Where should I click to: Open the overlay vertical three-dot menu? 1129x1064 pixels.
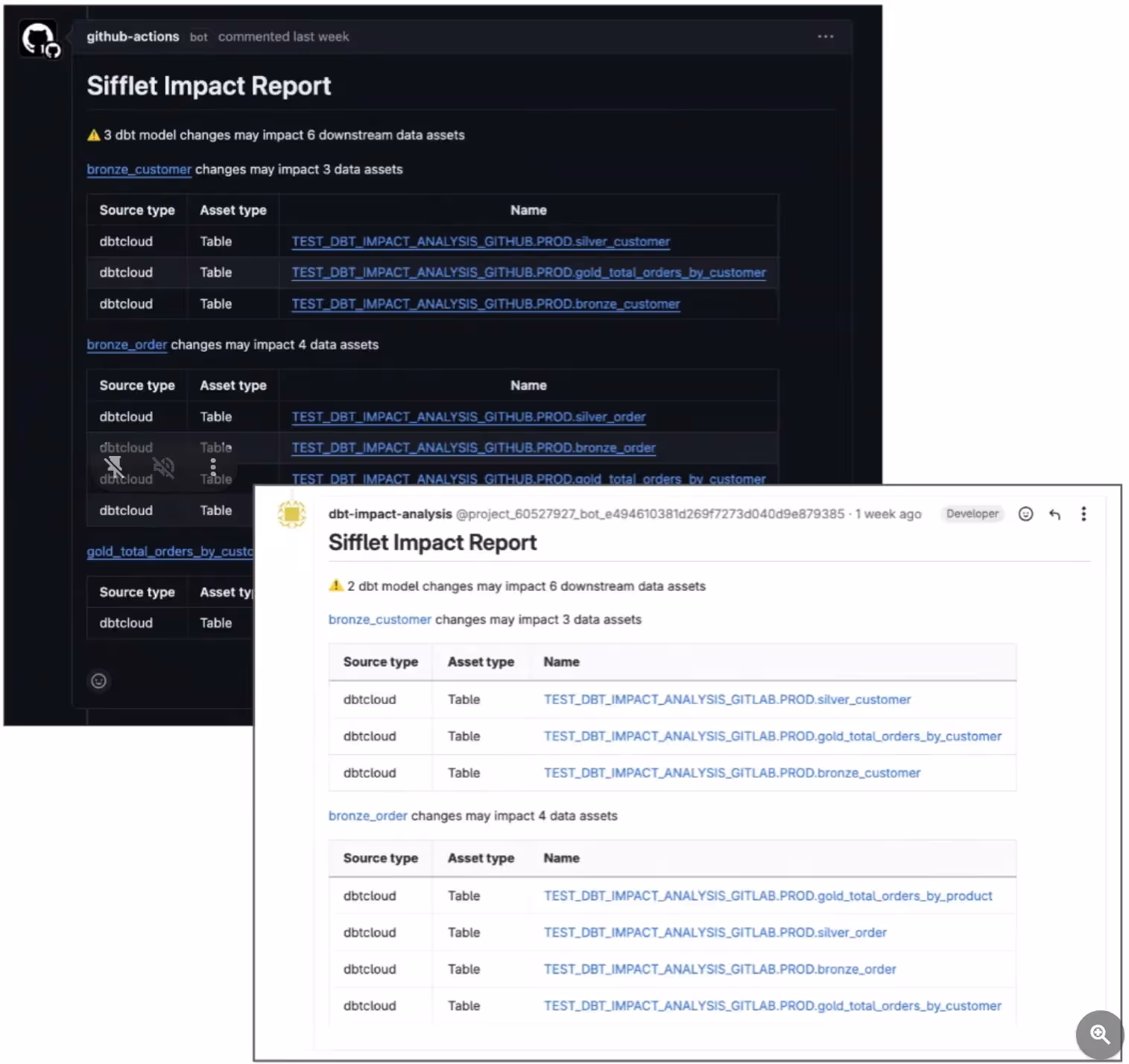pyautogui.click(x=213, y=467)
